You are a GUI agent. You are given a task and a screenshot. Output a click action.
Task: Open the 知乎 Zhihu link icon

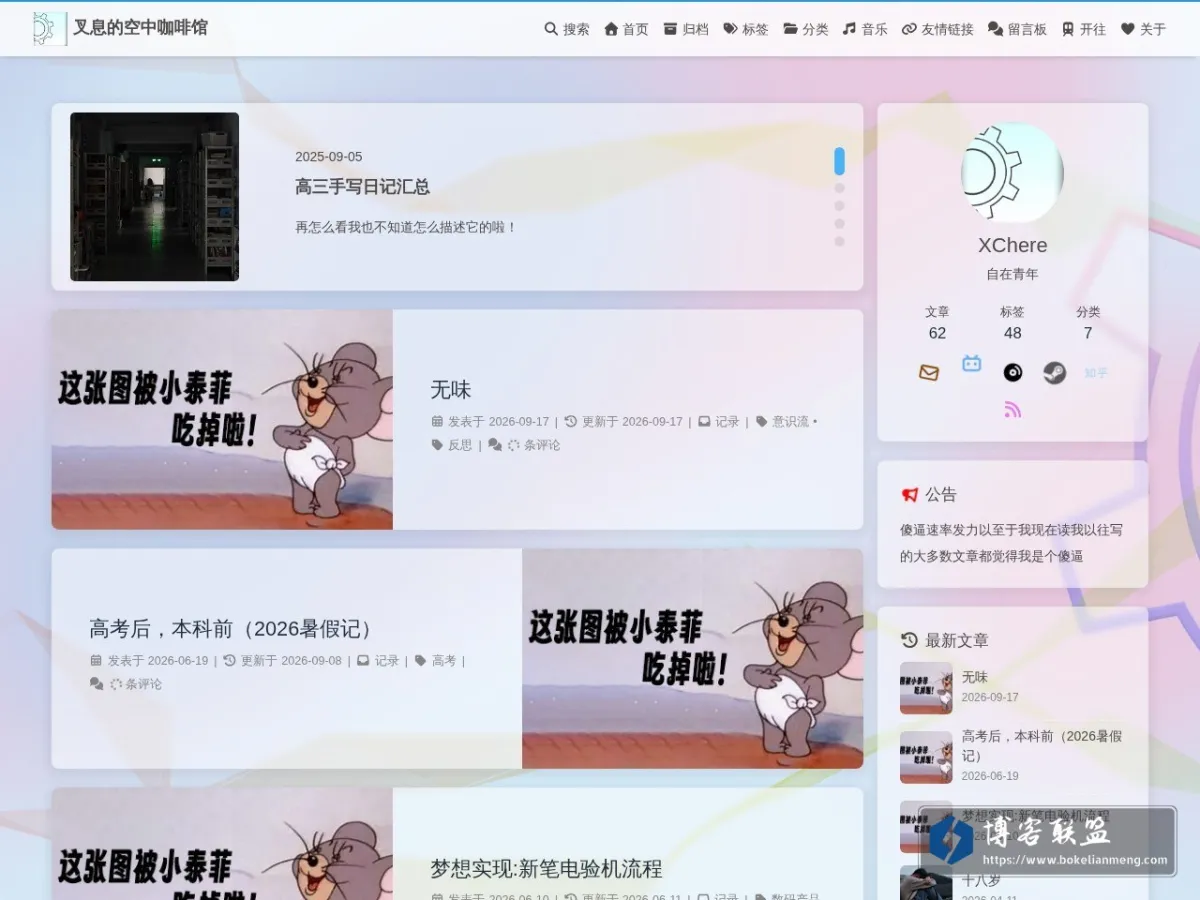pyautogui.click(x=1096, y=373)
